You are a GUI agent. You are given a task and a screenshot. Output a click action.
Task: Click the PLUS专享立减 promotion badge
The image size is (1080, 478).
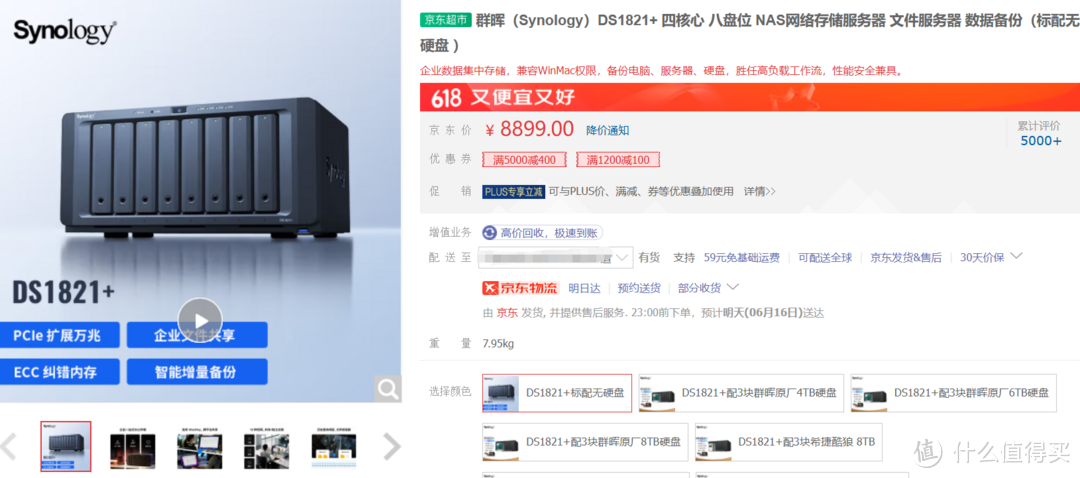(x=514, y=191)
